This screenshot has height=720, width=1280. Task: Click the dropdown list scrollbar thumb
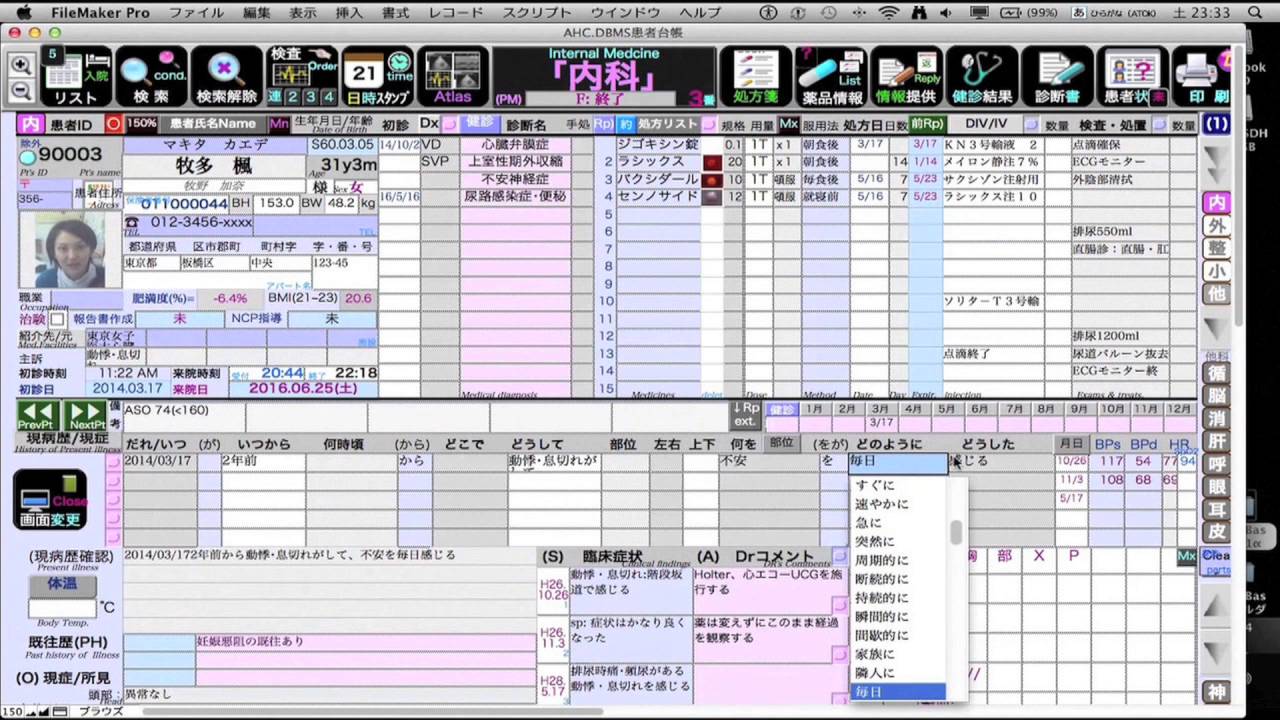[956, 532]
